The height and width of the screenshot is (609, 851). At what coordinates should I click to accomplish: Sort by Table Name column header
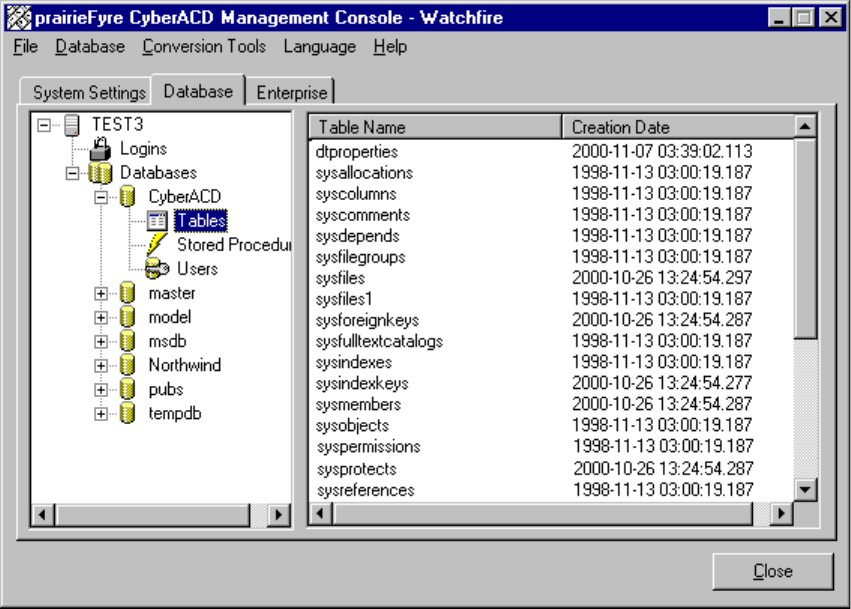coord(435,127)
